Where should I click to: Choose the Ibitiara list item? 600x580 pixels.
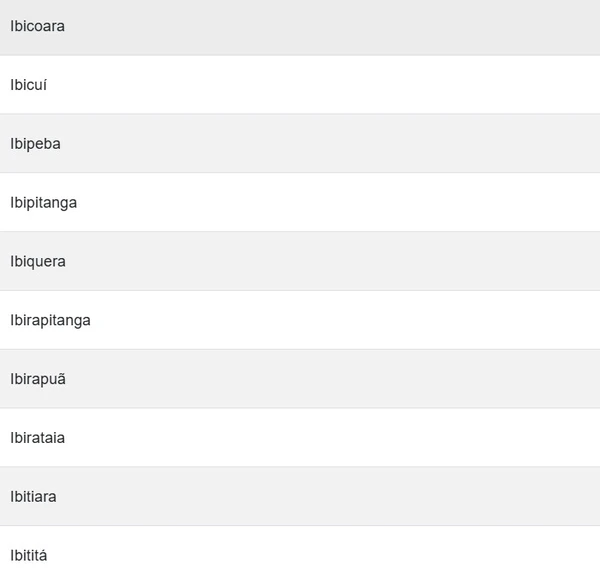pyautogui.click(x=300, y=497)
